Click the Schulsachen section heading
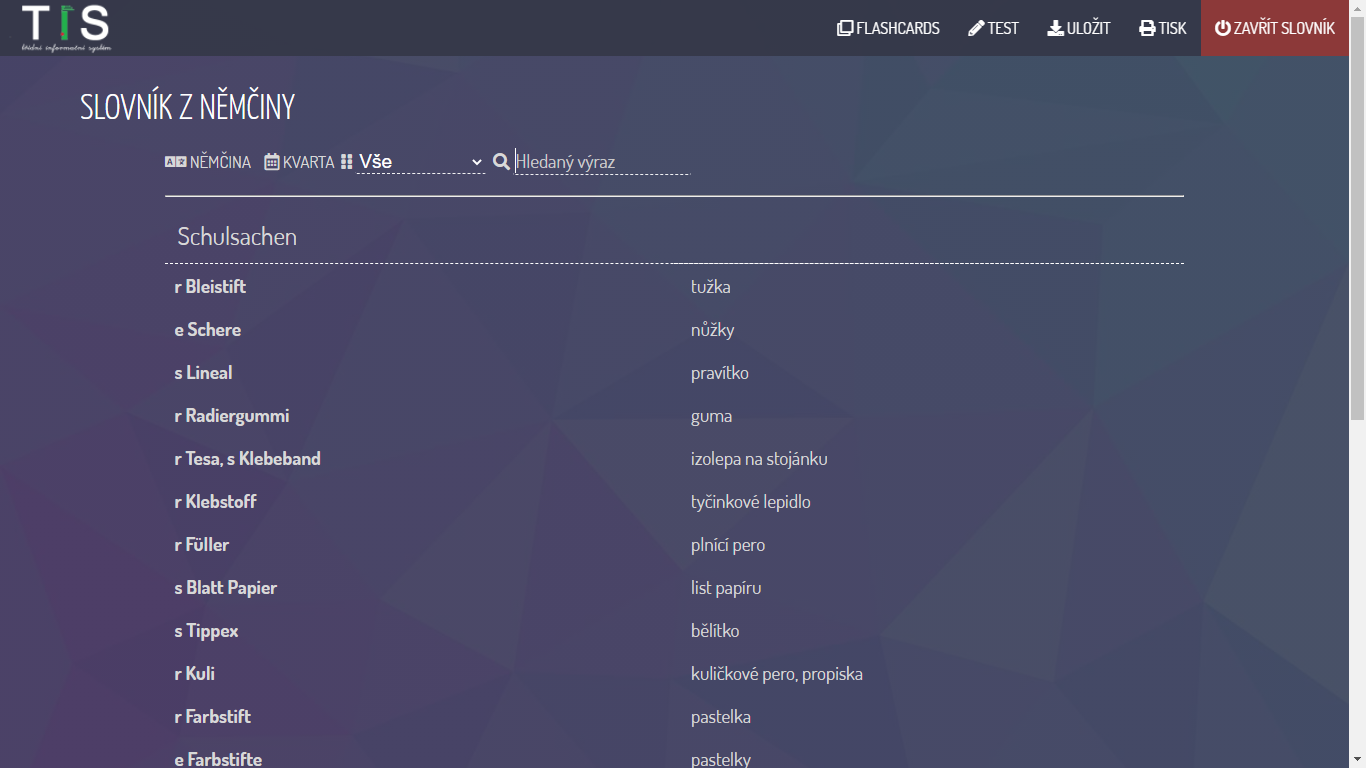This screenshot has height=768, width=1366. [237, 237]
